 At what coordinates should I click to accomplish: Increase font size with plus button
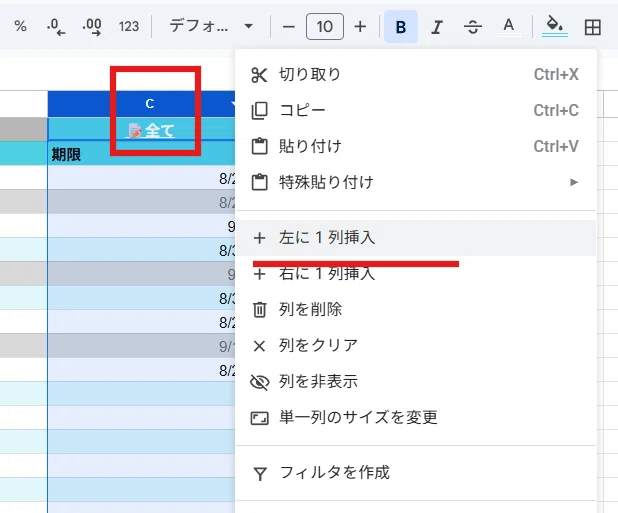[360, 26]
